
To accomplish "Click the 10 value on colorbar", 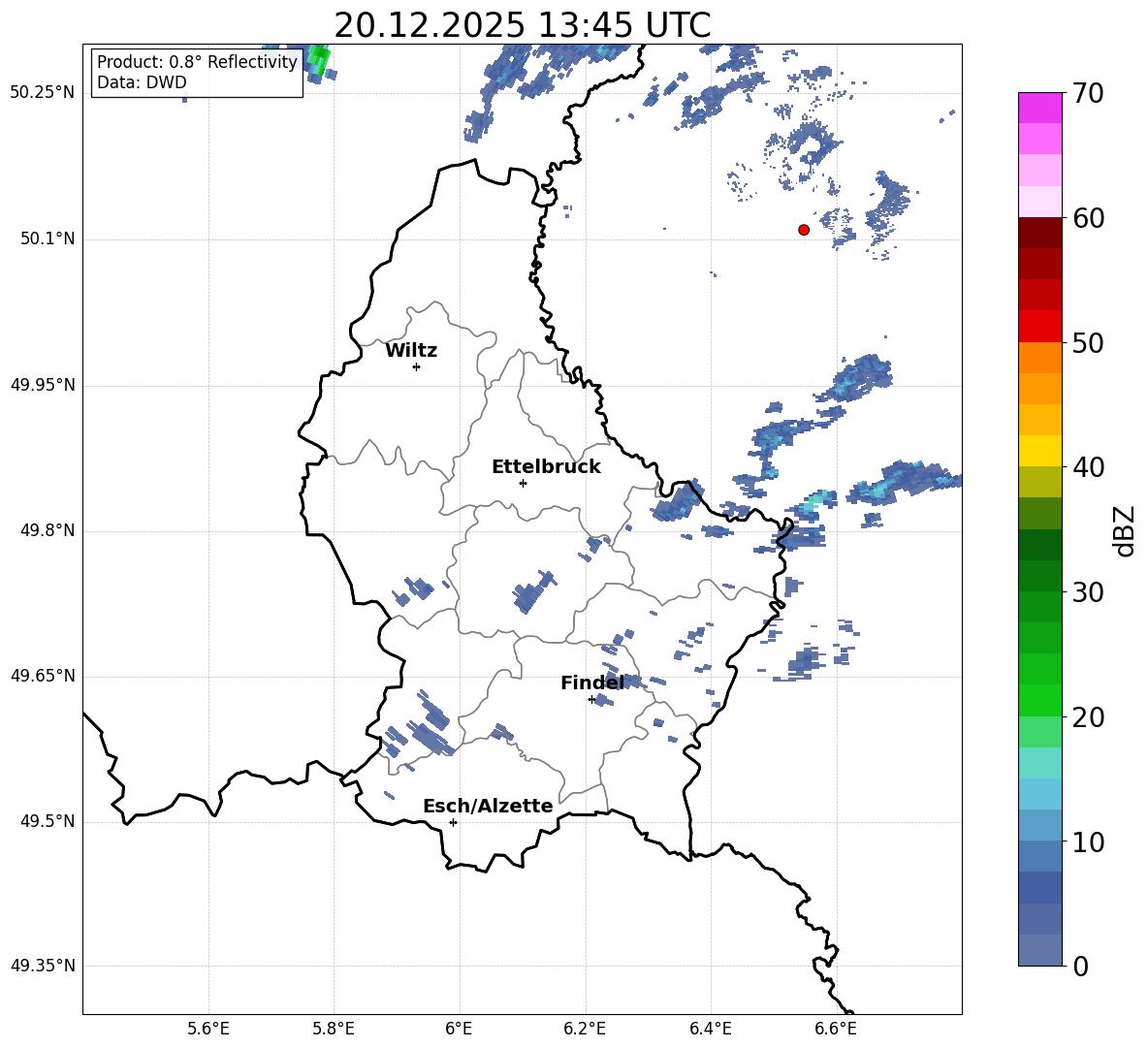I will tap(1088, 842).
